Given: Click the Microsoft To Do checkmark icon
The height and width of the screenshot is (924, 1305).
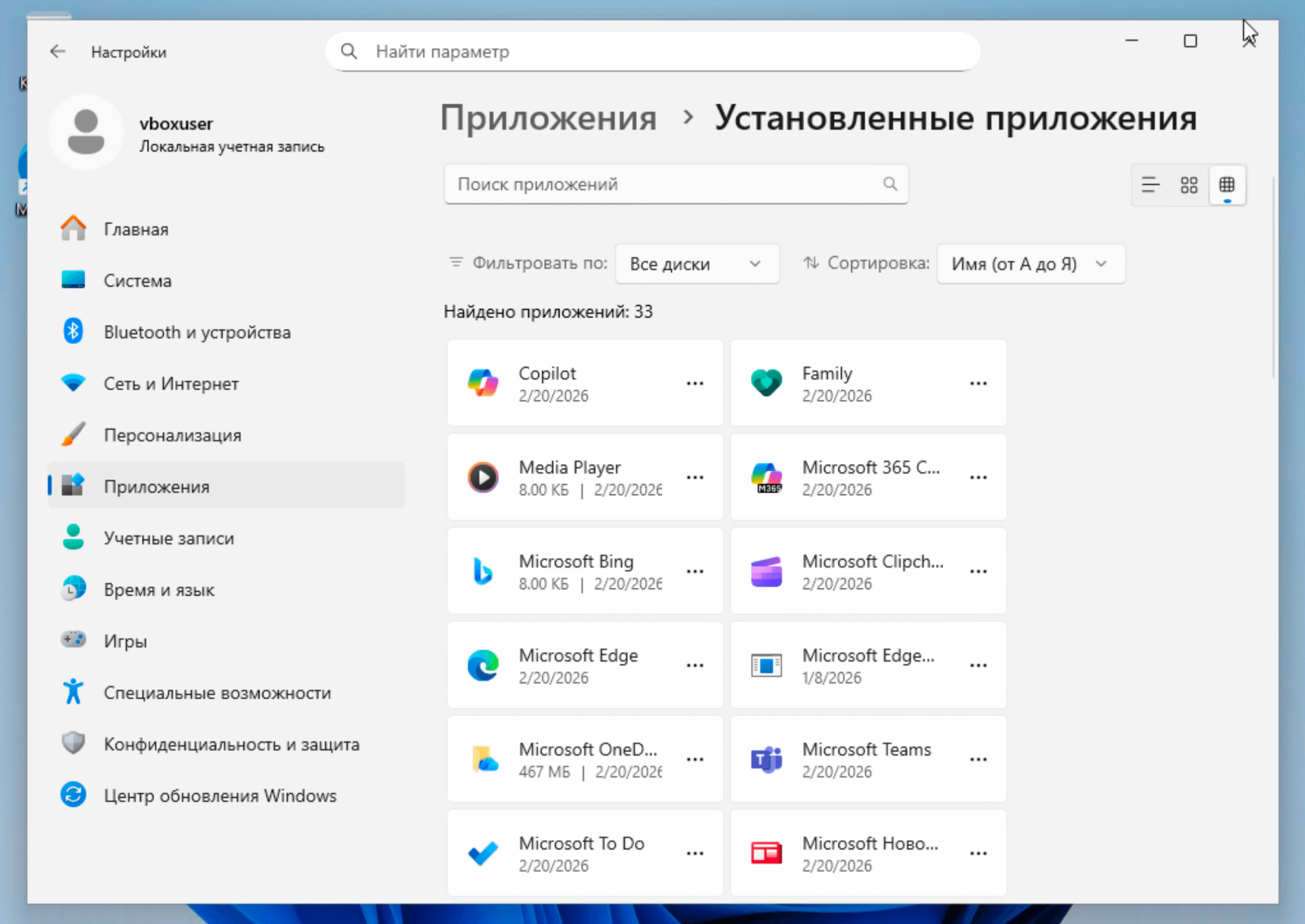Looking at the screenshot, I should (483, 853).
